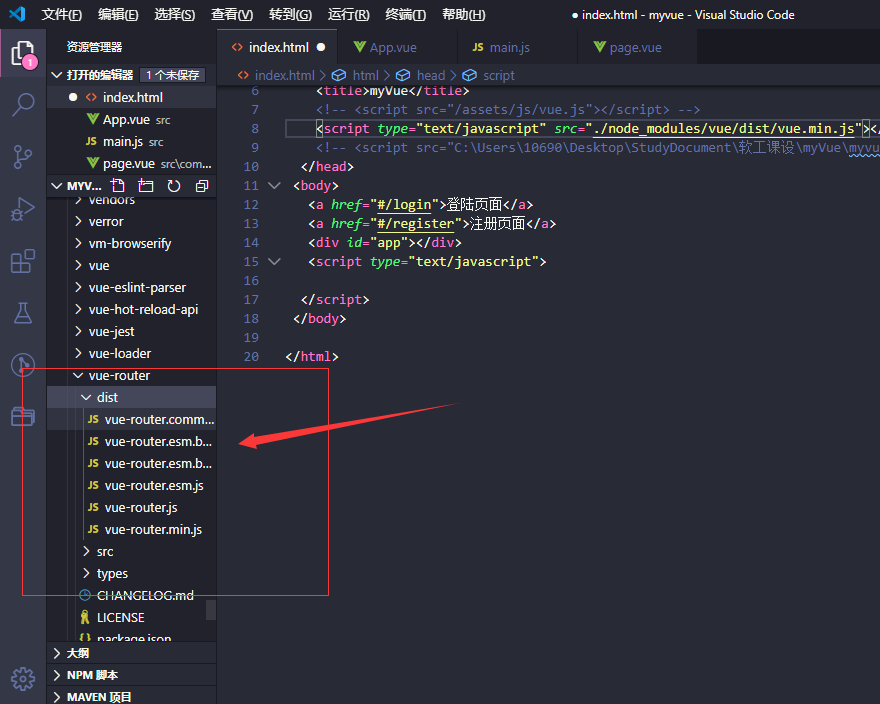The image size is (880, 704).
Task: Open the 文件(F) menu
Action: 62,15
